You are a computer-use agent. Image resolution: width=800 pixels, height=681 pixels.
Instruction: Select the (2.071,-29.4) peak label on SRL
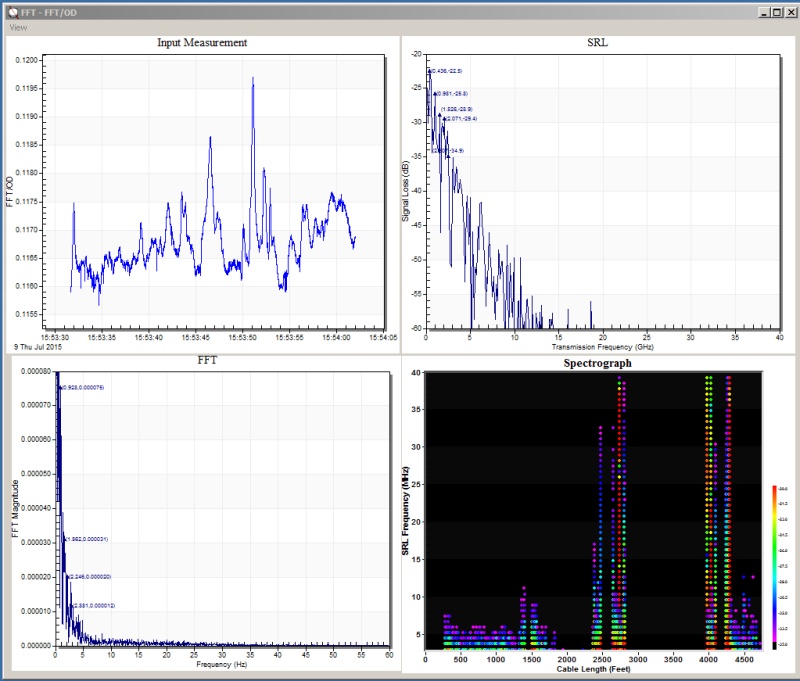[461, 119]
